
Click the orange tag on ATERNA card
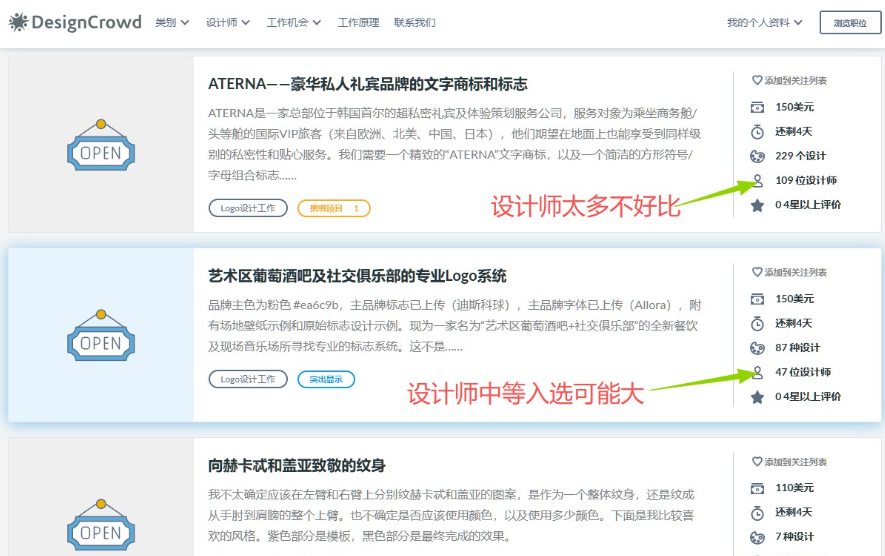[x=334, y=208]
